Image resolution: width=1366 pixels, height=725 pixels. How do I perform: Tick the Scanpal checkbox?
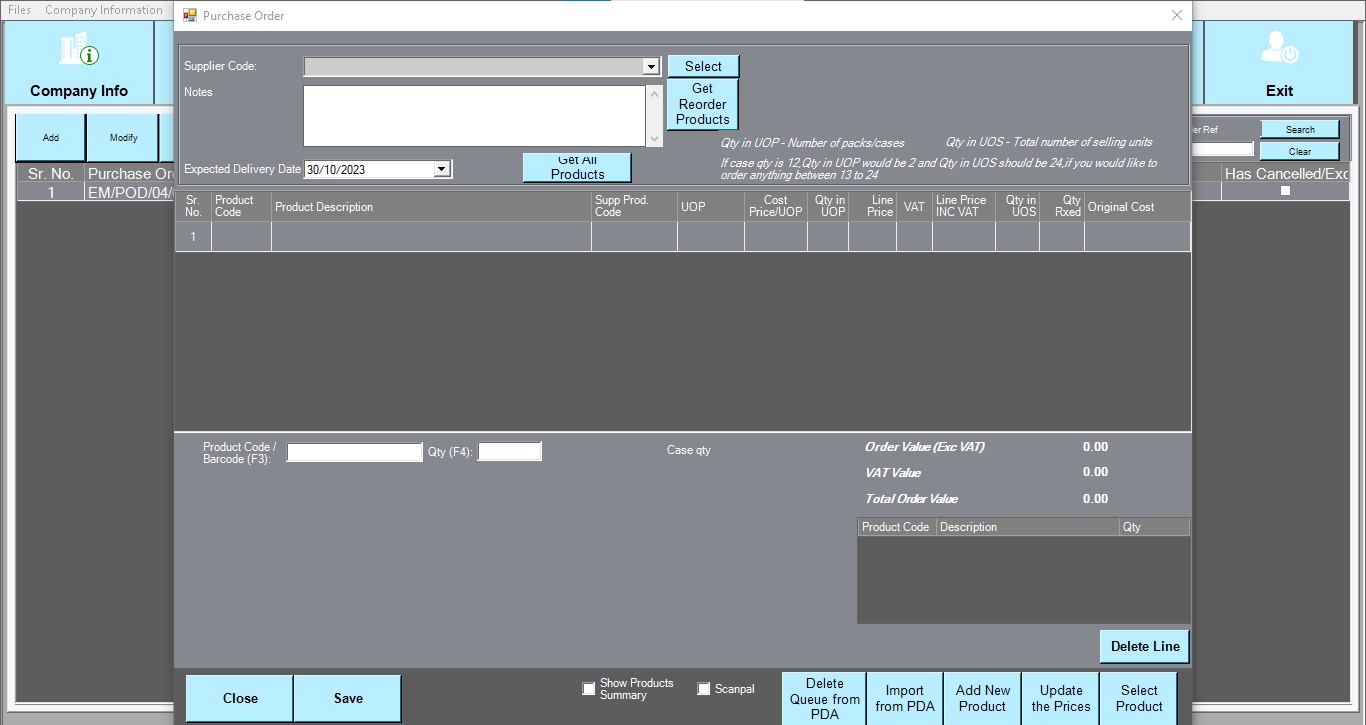704,689
